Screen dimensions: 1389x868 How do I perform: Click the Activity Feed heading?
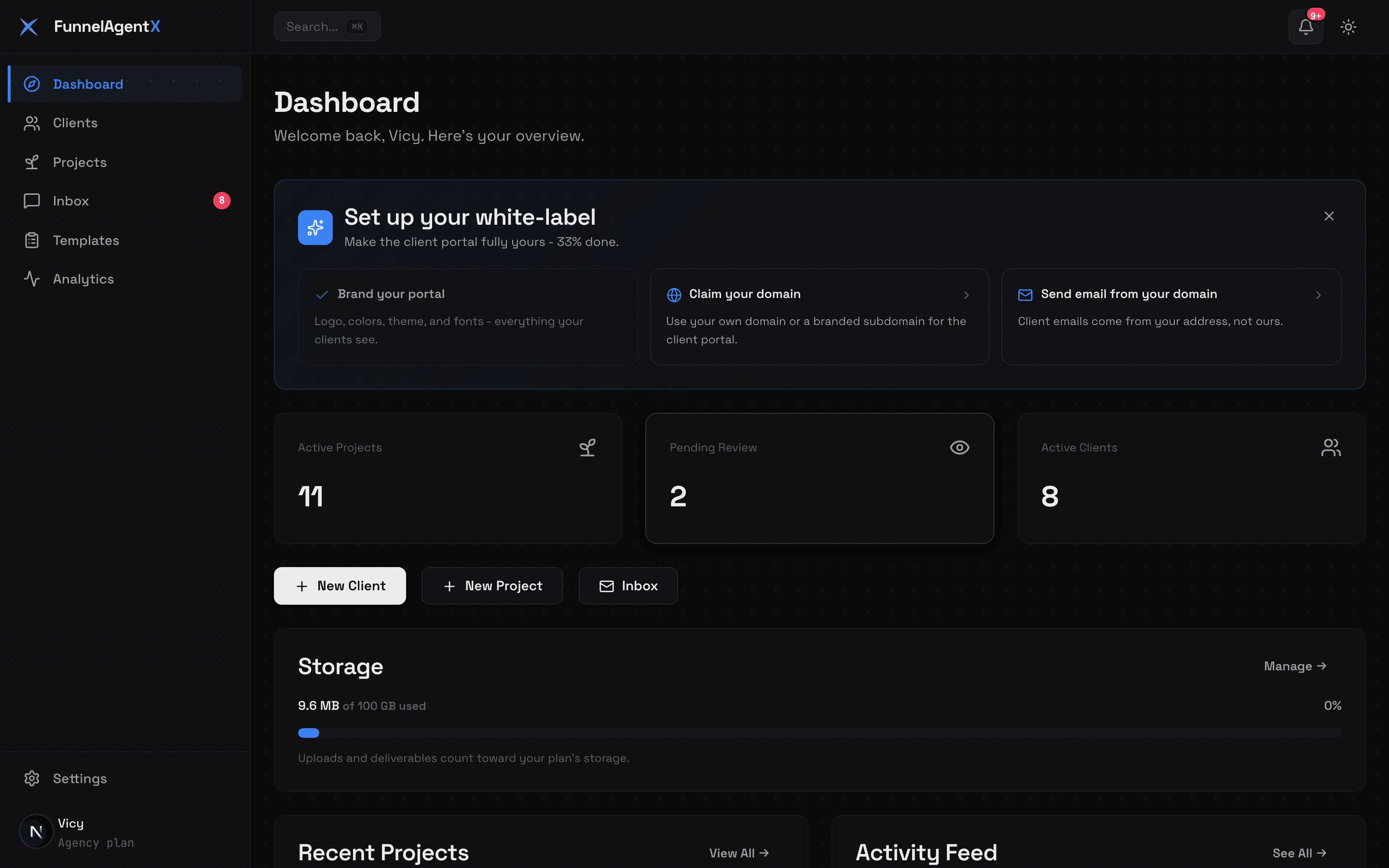click(x=926, y=853)
